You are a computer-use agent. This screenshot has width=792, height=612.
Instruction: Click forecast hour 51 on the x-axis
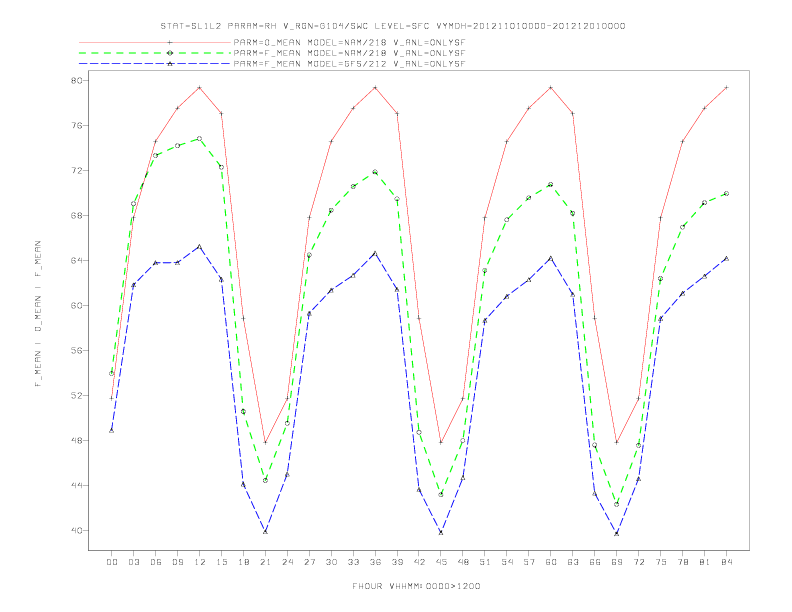click(485, 562)
